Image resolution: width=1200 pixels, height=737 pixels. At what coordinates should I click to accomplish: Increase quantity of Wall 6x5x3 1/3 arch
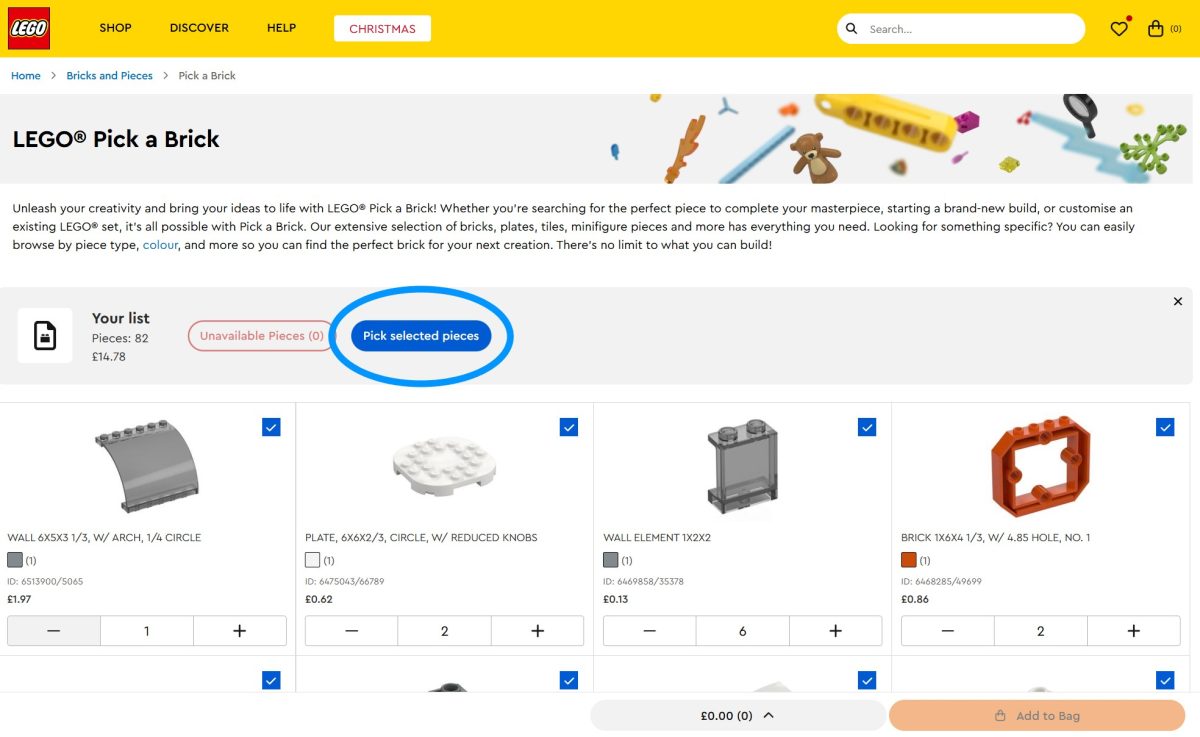pyautogui.click(x=240, y=631)
